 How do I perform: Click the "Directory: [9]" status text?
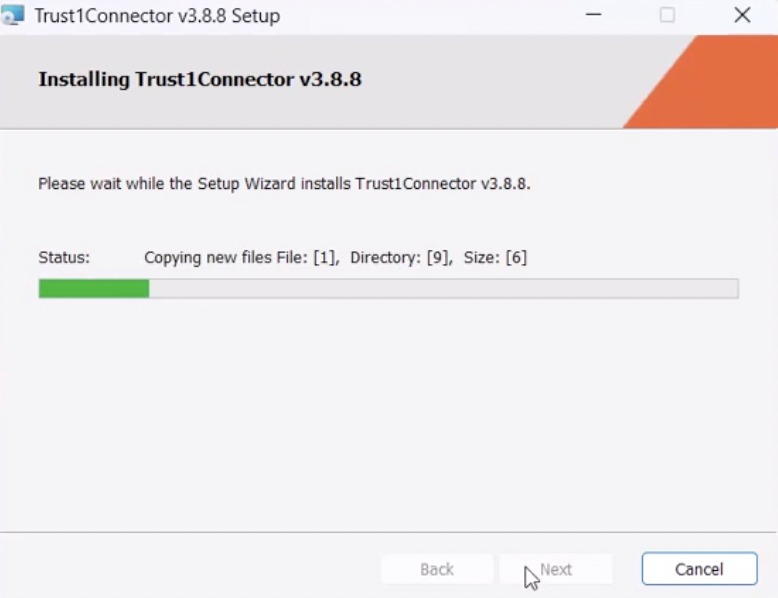401,258
